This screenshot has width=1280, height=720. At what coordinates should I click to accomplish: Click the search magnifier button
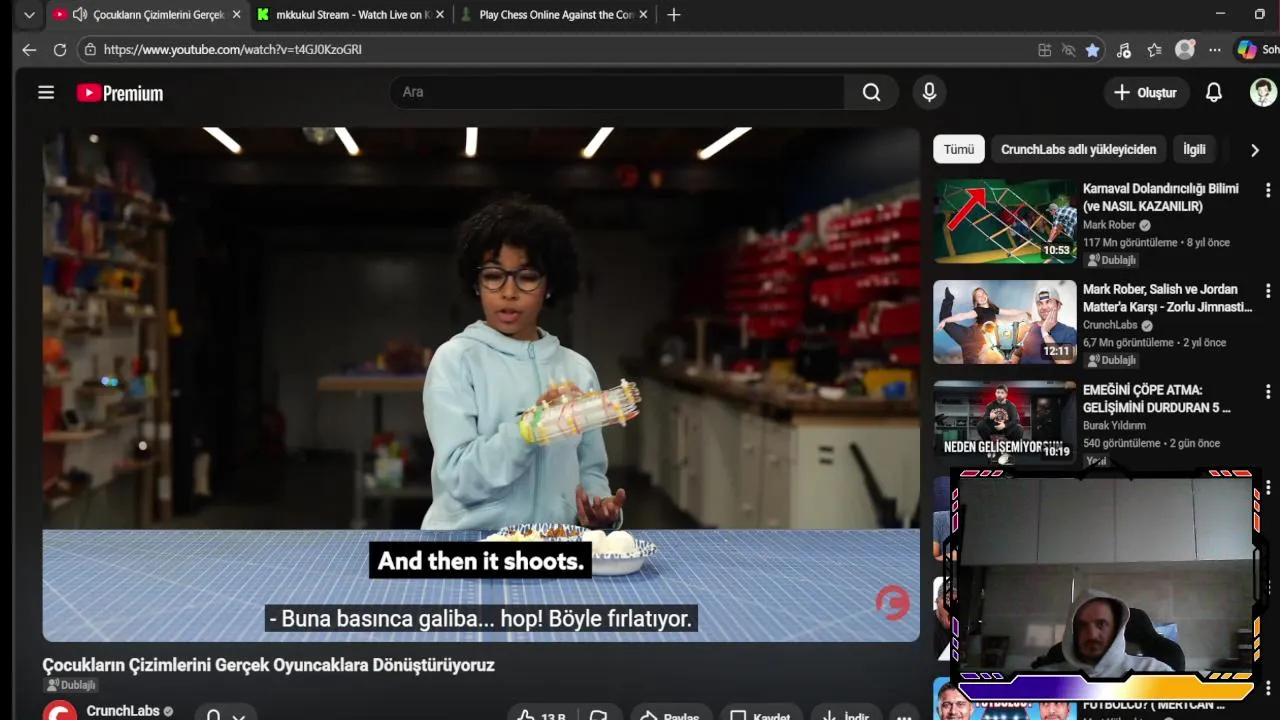872,92
